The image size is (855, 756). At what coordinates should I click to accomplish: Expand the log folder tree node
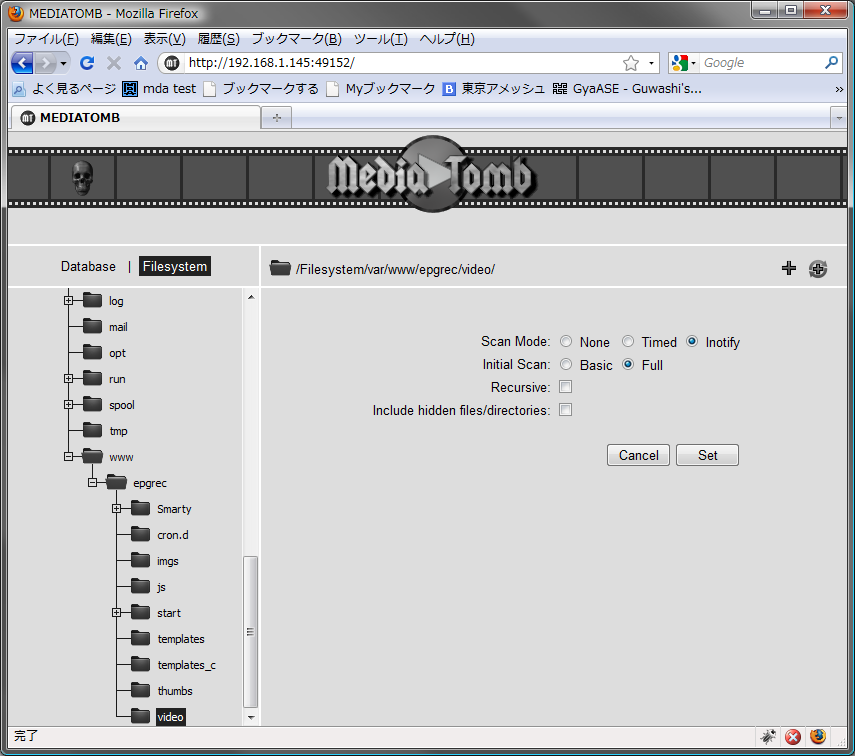point(68,301)
